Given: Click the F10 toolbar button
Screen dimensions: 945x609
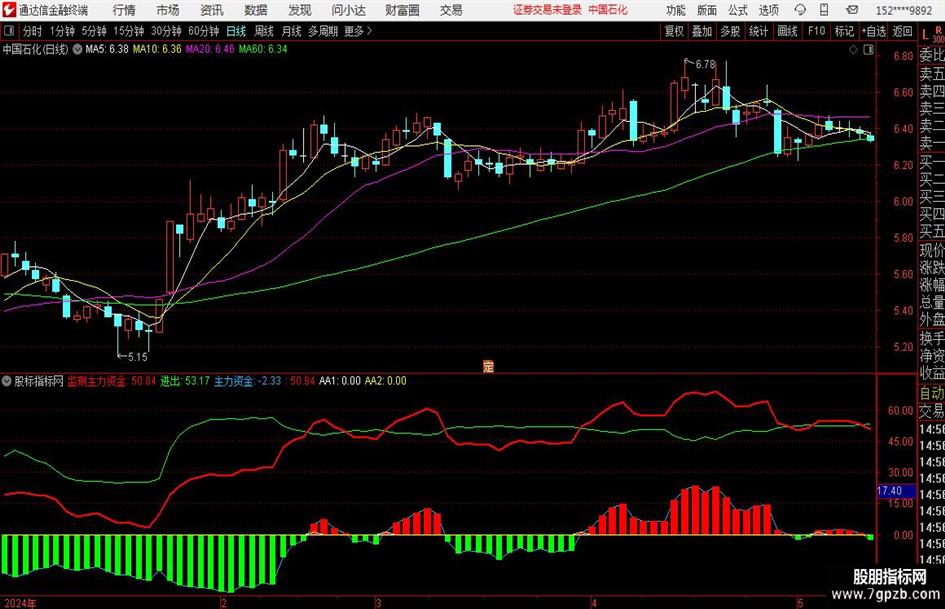Looking at the screenshot, I should (816, 31).
